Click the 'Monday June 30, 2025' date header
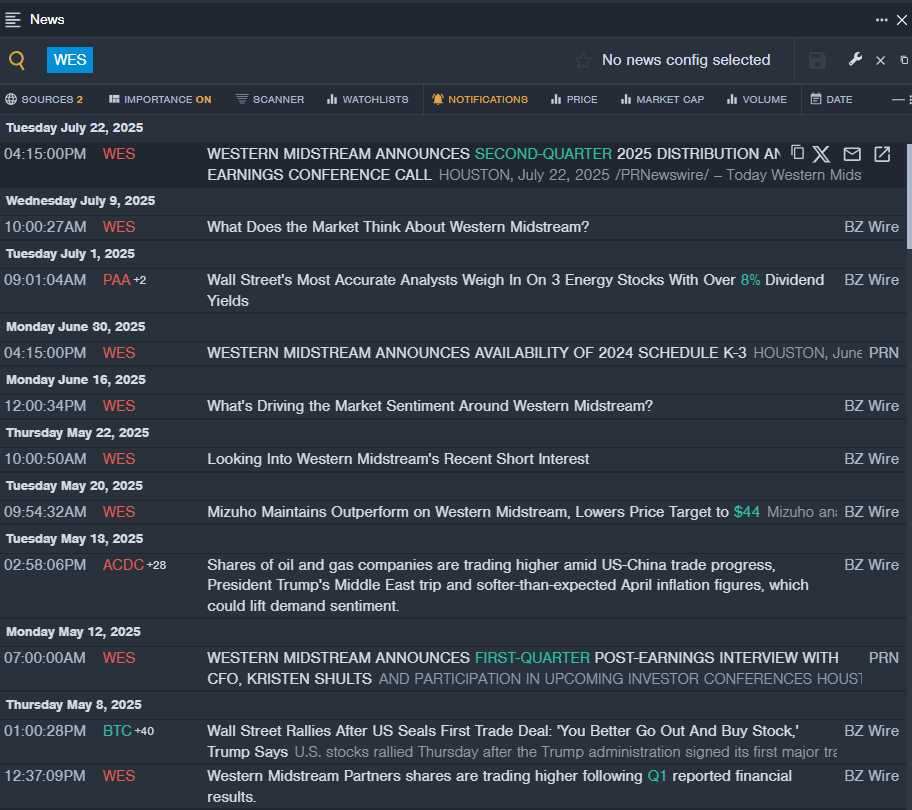 [x=76, y=327]
